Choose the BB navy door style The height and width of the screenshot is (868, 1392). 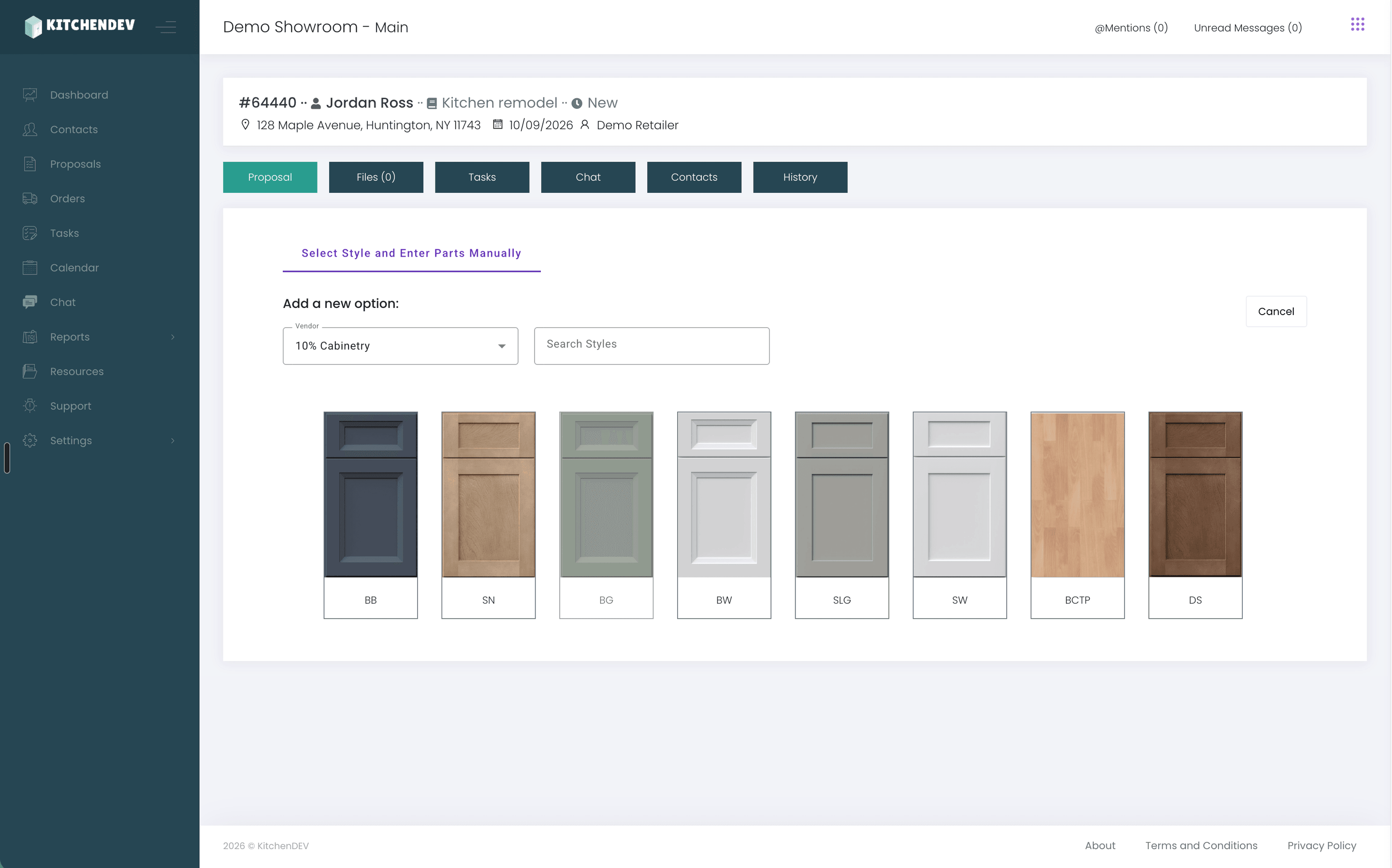pyautogui.click(x=370, y=514)
